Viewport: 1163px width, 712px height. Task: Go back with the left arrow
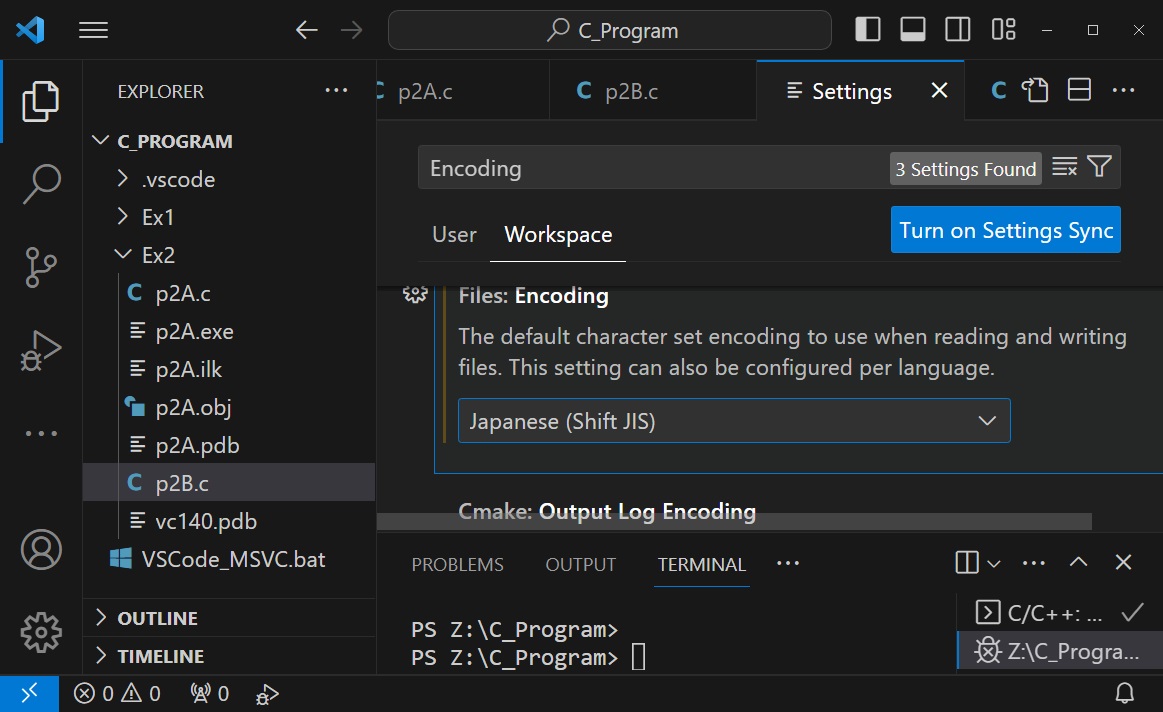pos(306,30)
